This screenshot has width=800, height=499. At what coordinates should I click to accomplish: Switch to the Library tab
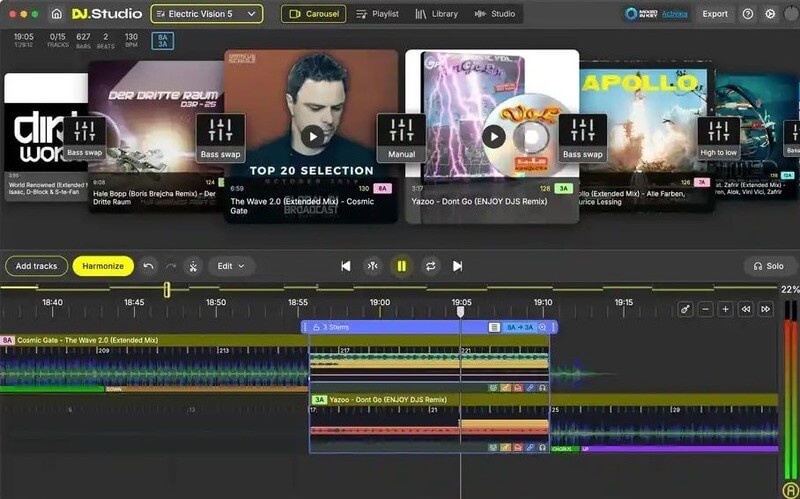pos(437,14)
